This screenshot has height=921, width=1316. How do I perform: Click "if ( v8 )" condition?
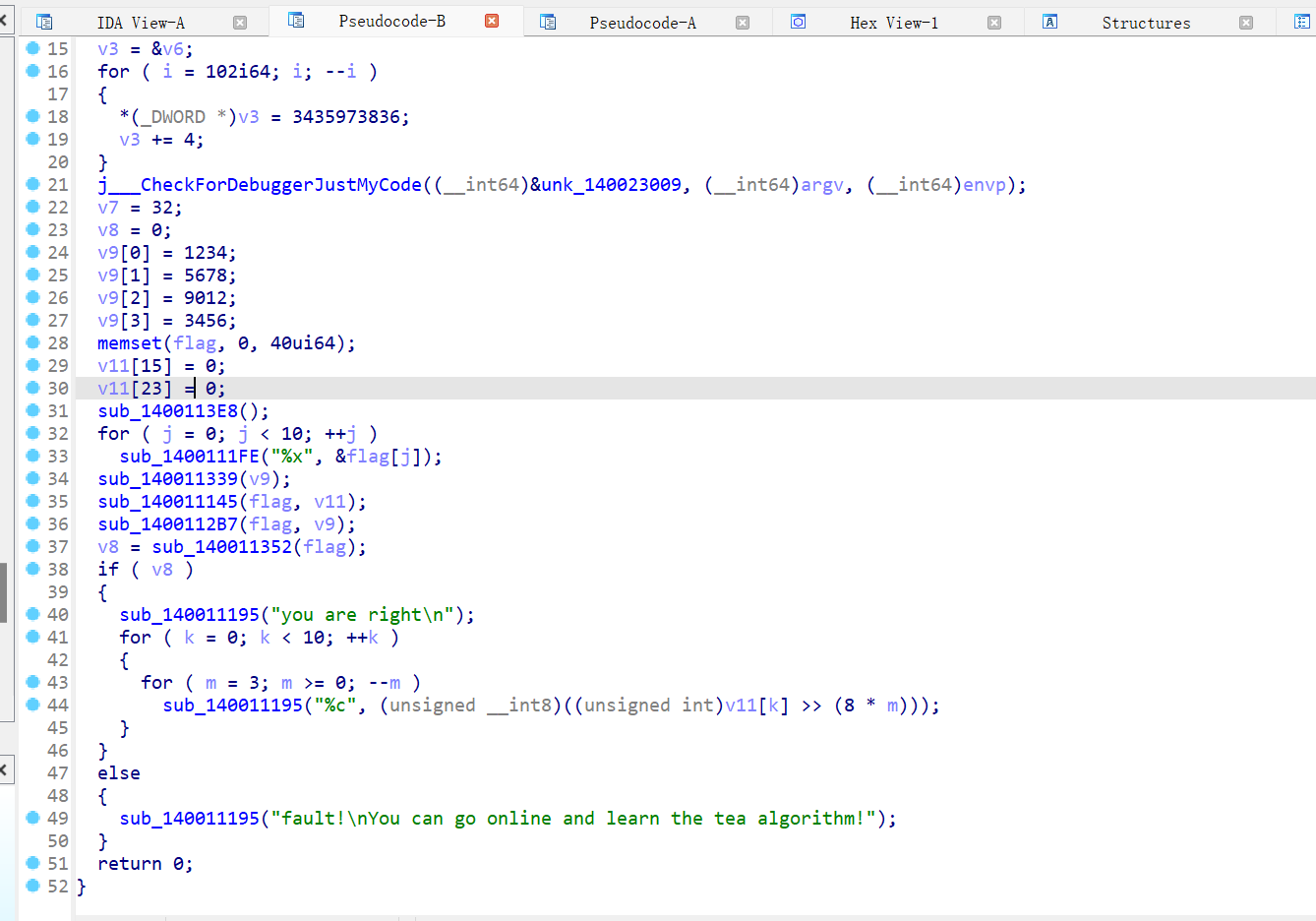tap(146, 570)
